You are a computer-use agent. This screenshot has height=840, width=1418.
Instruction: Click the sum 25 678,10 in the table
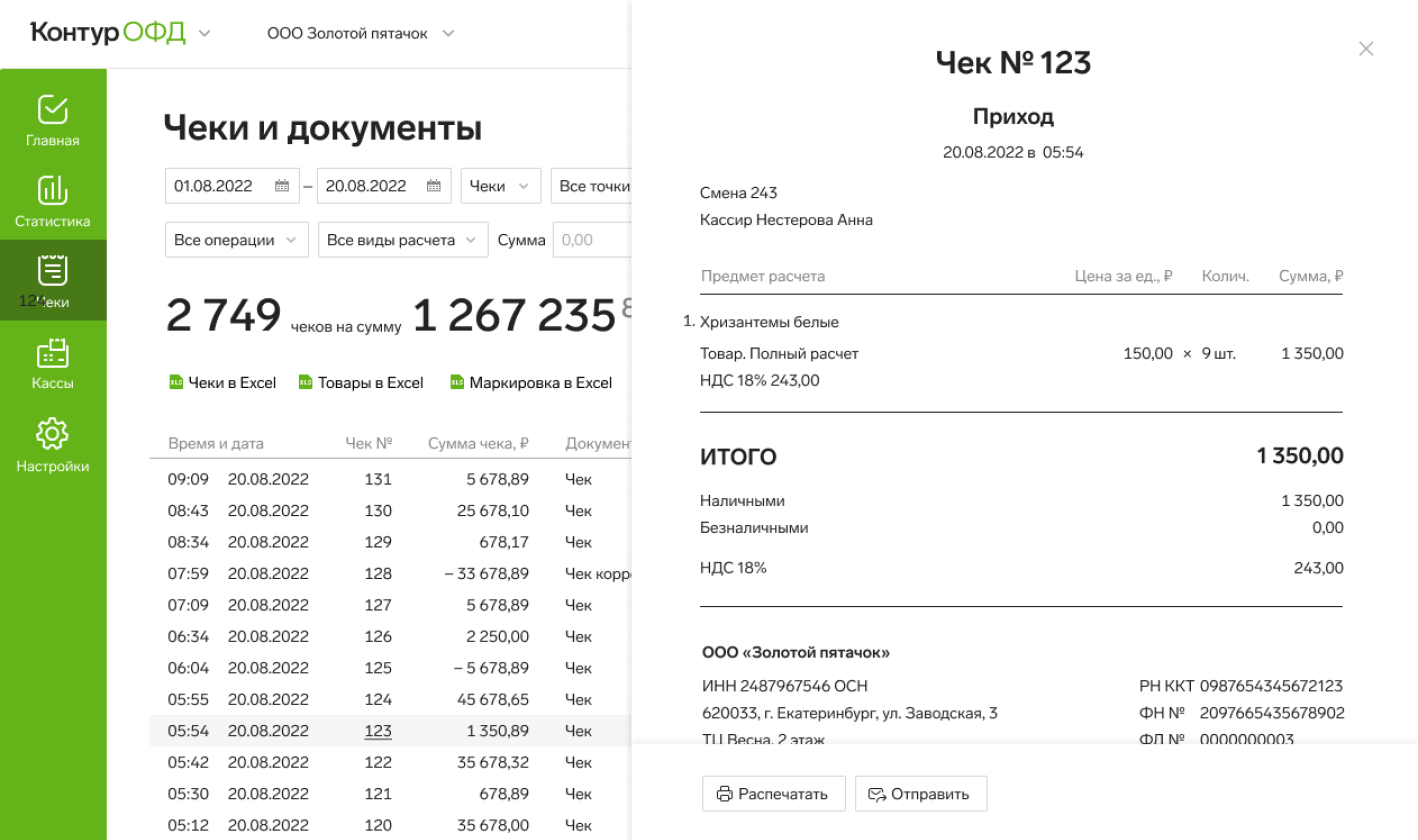493,511
